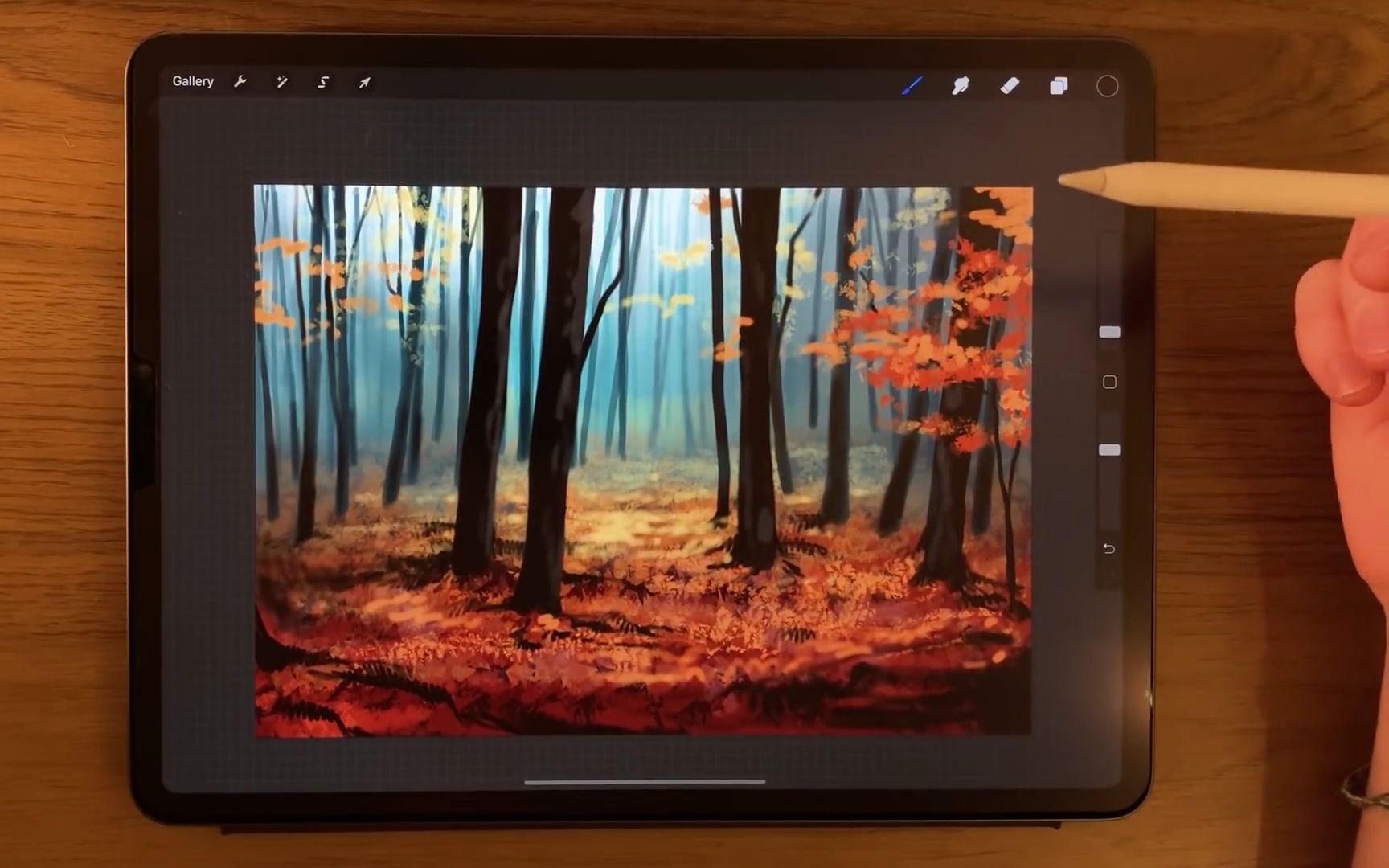Tap the Undo arrow in sidebar
Viewport: 1389px width, 868px height.
[x=1108, y=548]
